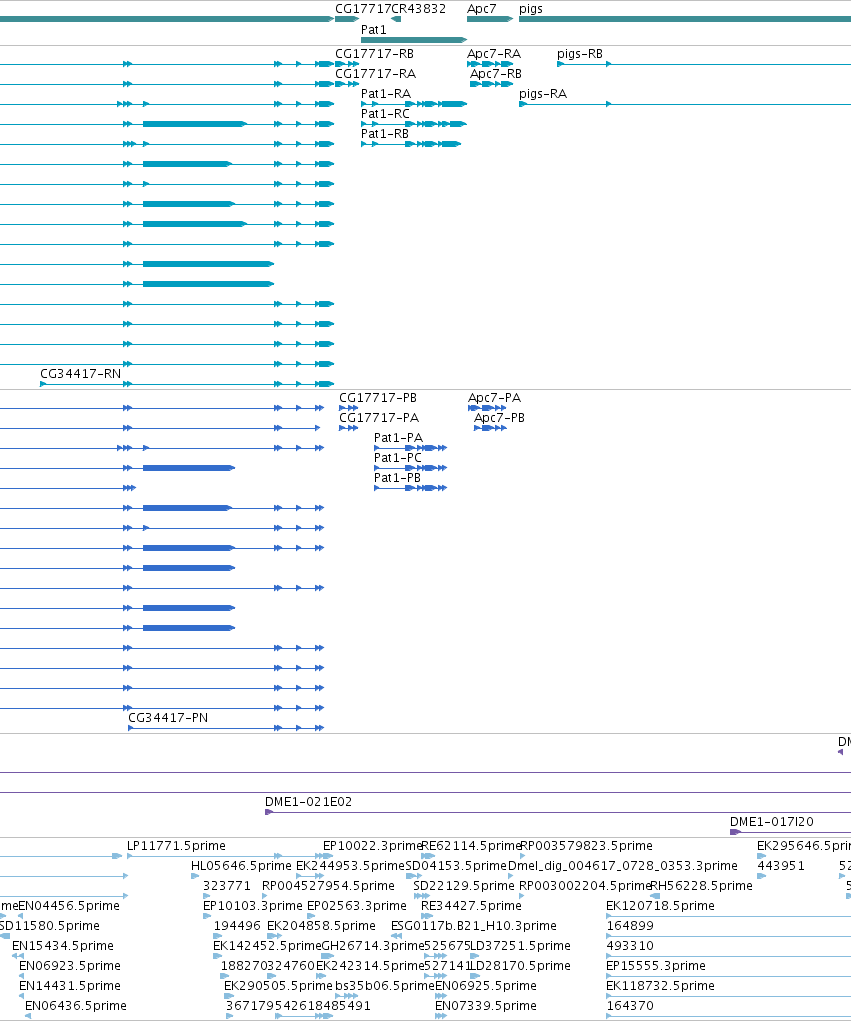This screenshot has height=1021, width=851.
Task: Click the CG17717 gene label
Action: (363, 8)
